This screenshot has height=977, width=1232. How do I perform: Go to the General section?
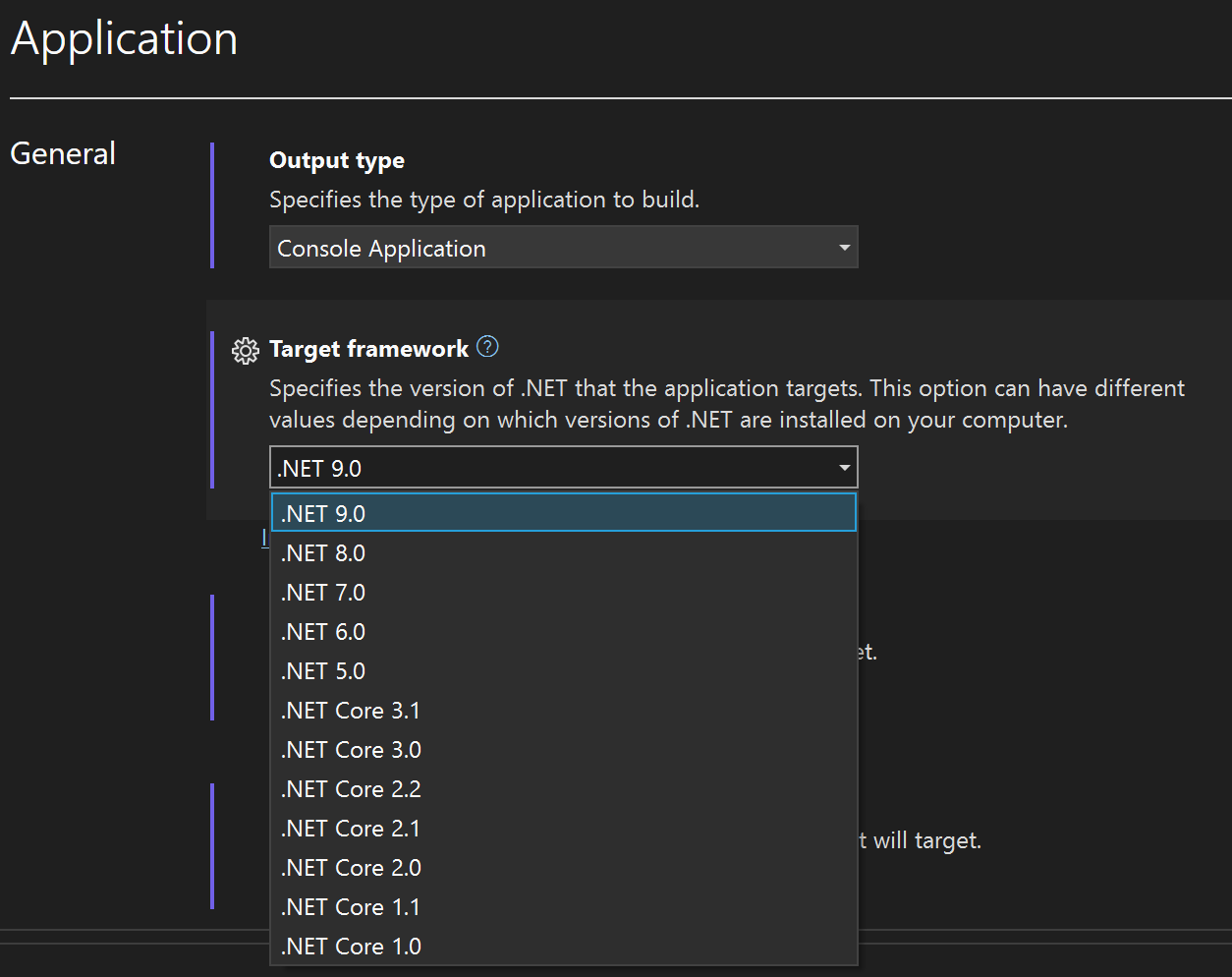tap(63, 153)
